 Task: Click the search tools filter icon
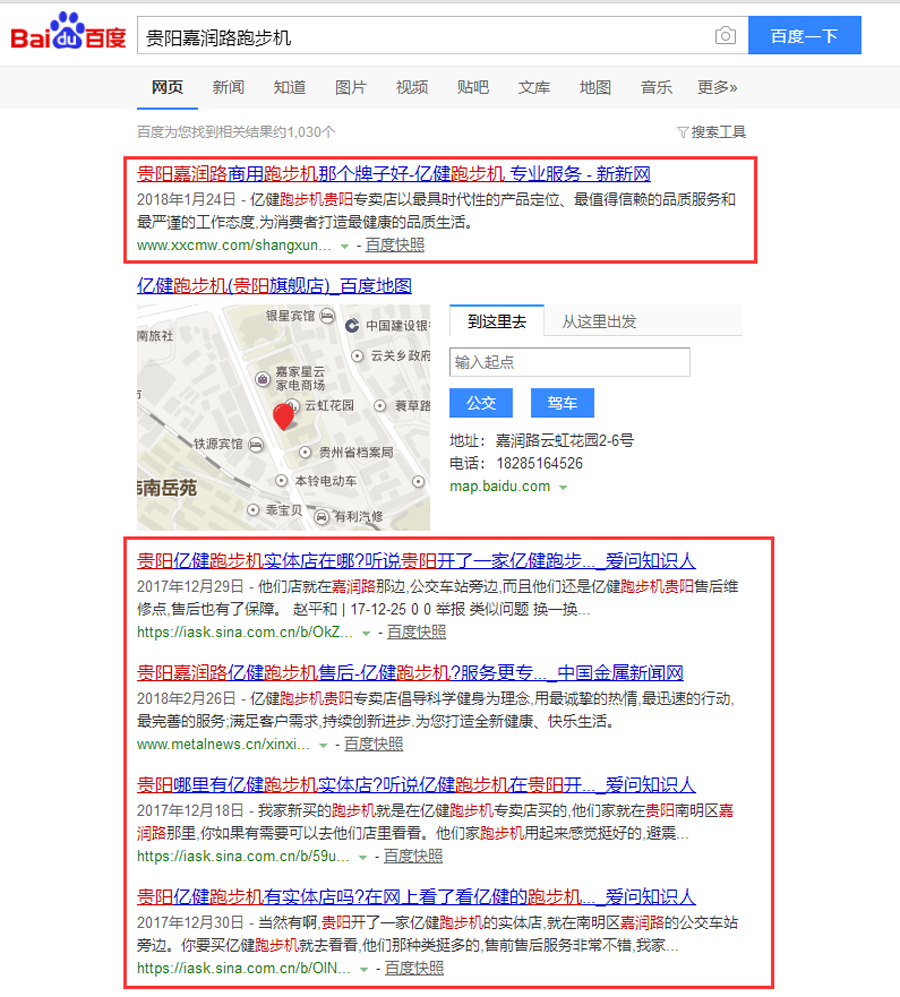(682, 132)
